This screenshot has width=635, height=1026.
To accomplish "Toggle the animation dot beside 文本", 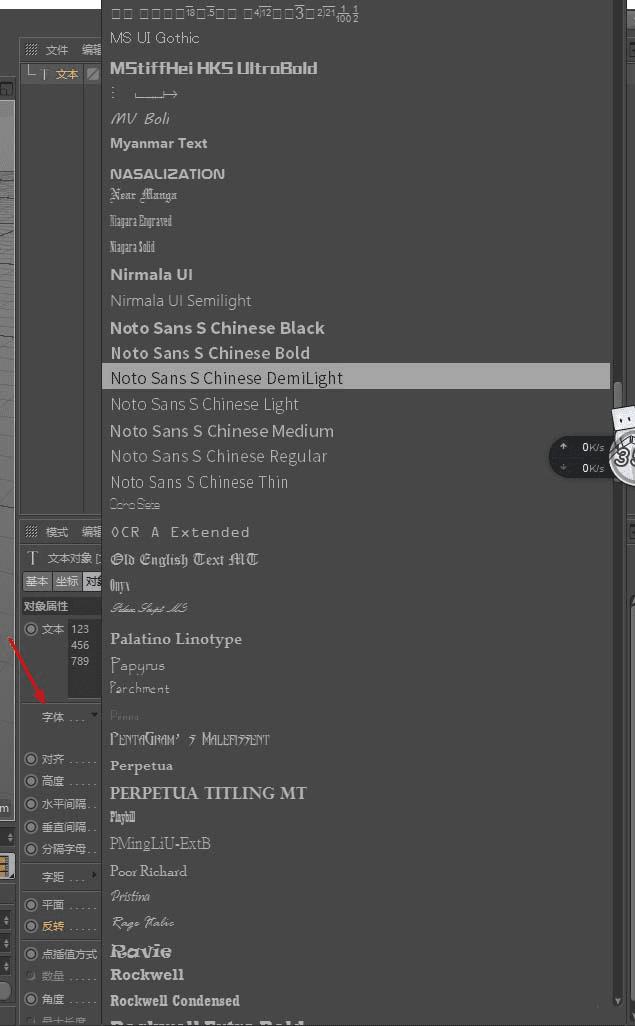I will point(31,629).
